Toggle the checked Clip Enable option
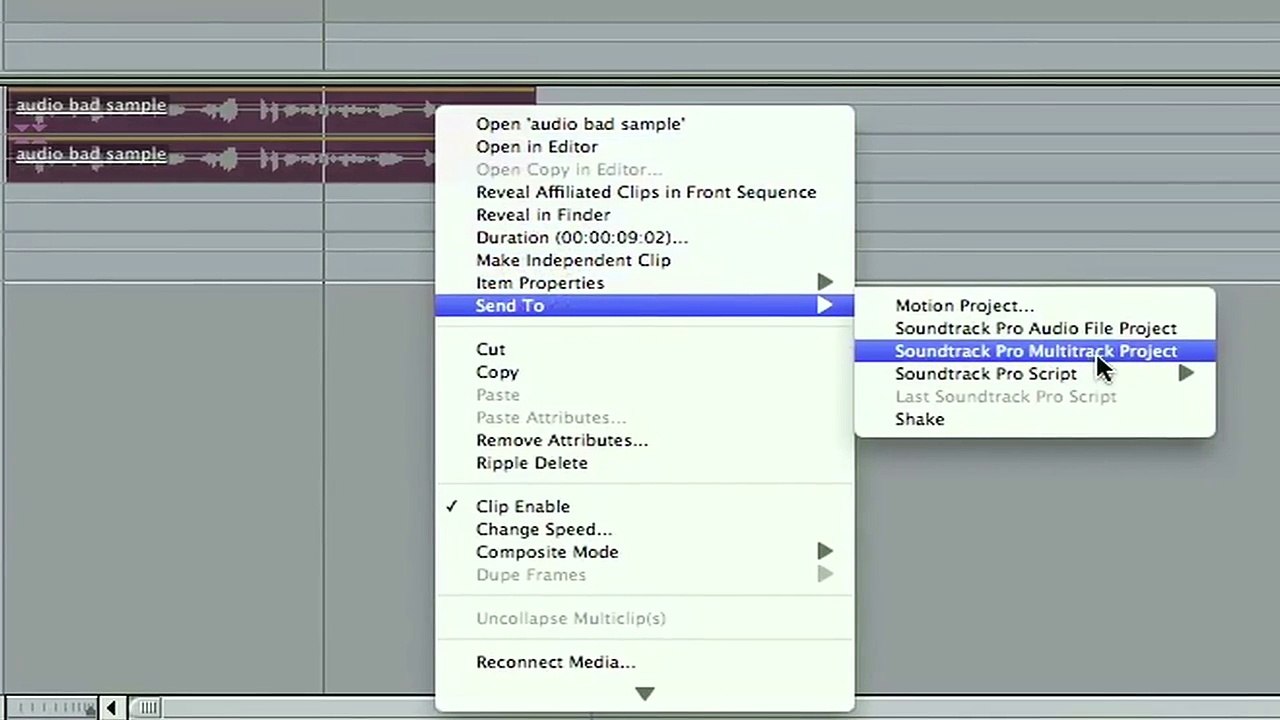The height and width of the screenshot is (720, 1280). click(x=645, y=507)
